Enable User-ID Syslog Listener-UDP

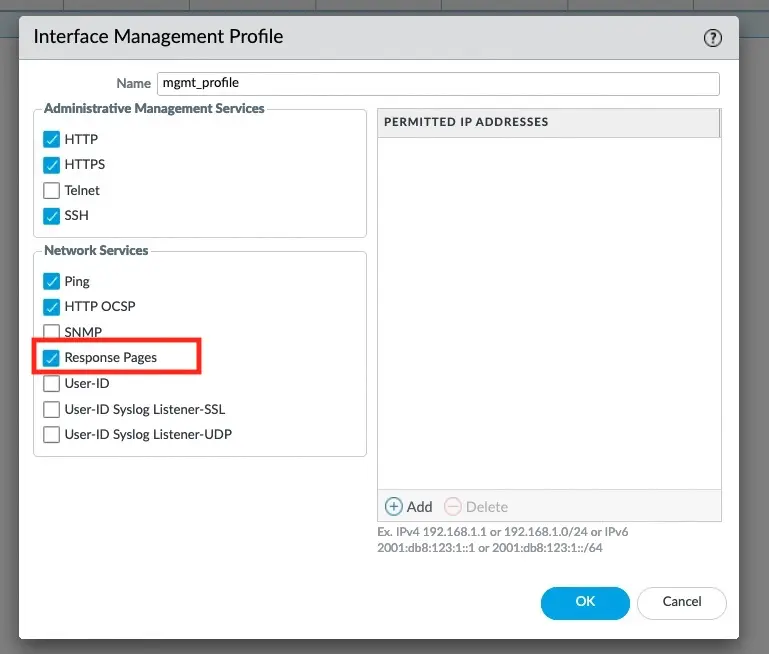point(52,435)
